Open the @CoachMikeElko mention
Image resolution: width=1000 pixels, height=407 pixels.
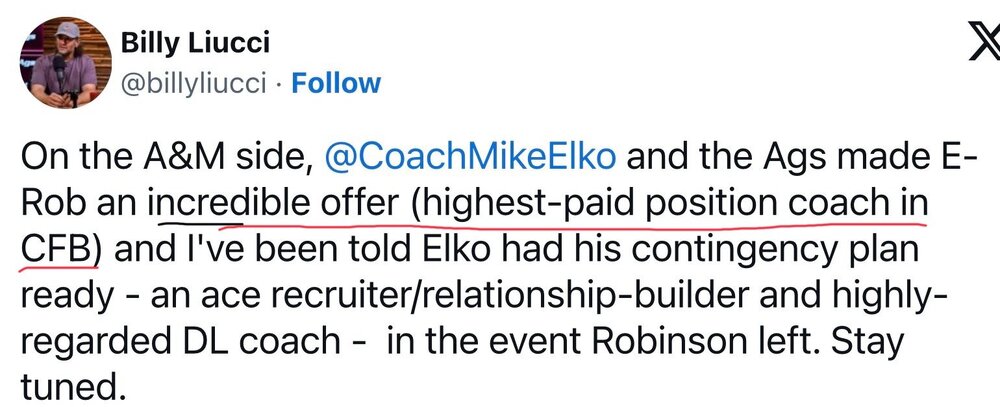click(x=470, y=157)
